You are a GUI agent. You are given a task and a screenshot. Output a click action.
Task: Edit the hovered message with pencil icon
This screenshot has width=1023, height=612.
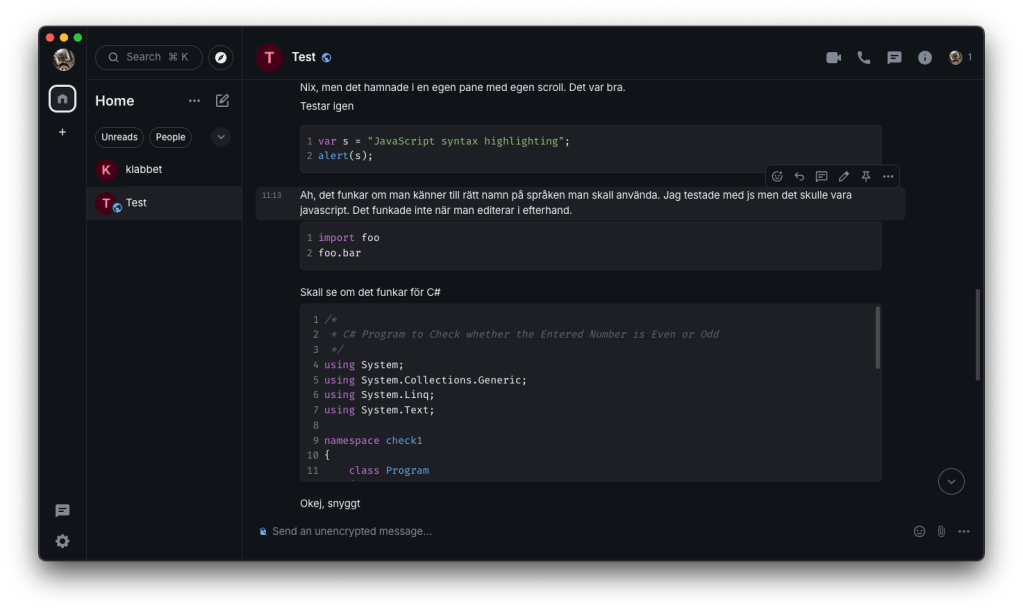point(843,176)
